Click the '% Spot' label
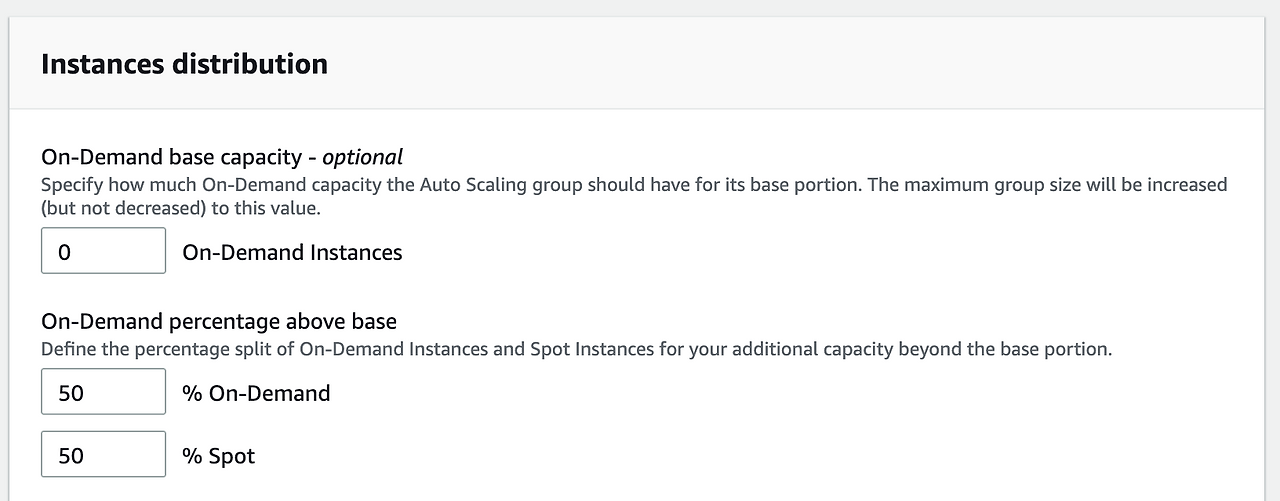Image resolution: width=1280 pixels, height=501 pixels. pyautogui.click(x=218, y=457)
